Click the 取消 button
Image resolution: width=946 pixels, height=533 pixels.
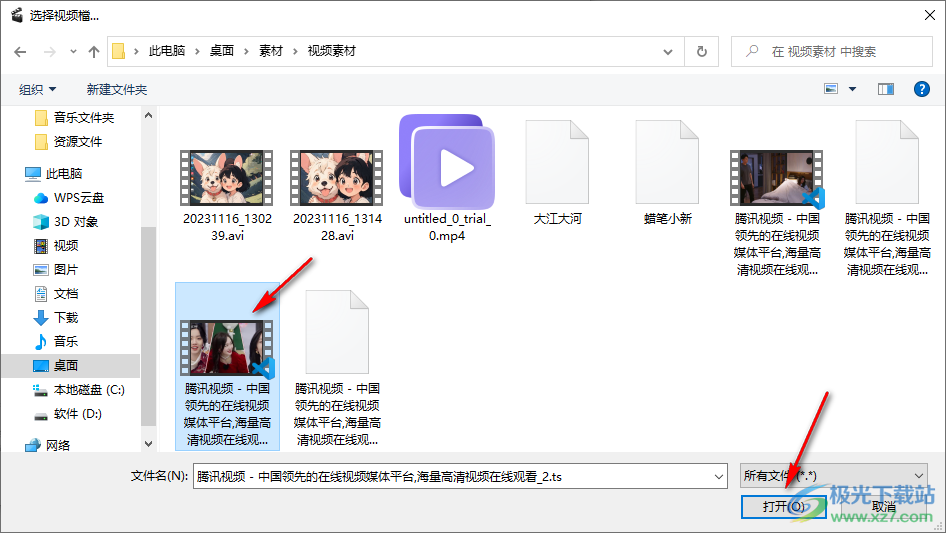click(x=883, y=507)
